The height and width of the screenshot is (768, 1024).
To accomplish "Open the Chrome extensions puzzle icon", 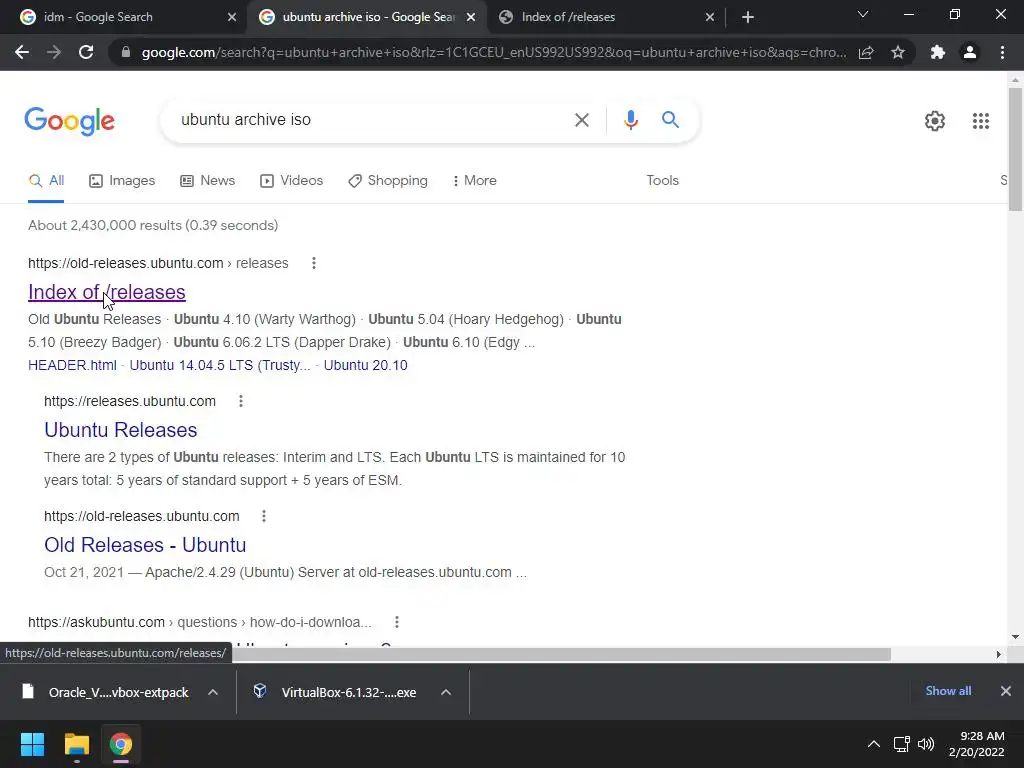I will pyautogui.click(x=938, y=52).
